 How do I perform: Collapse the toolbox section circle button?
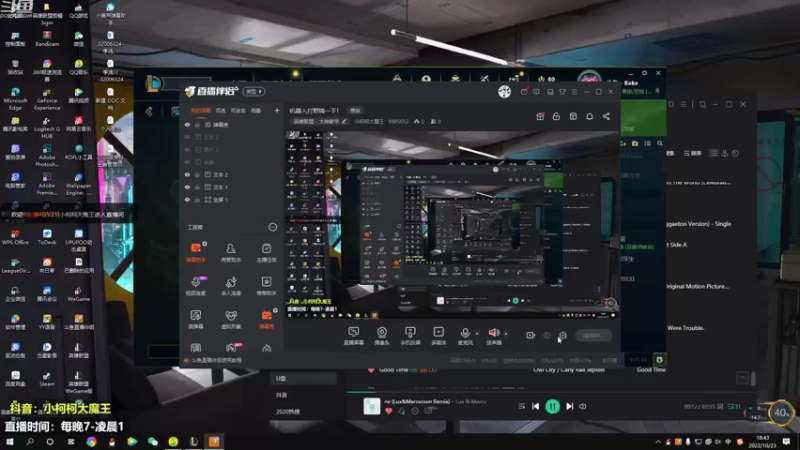coord(273,227)
